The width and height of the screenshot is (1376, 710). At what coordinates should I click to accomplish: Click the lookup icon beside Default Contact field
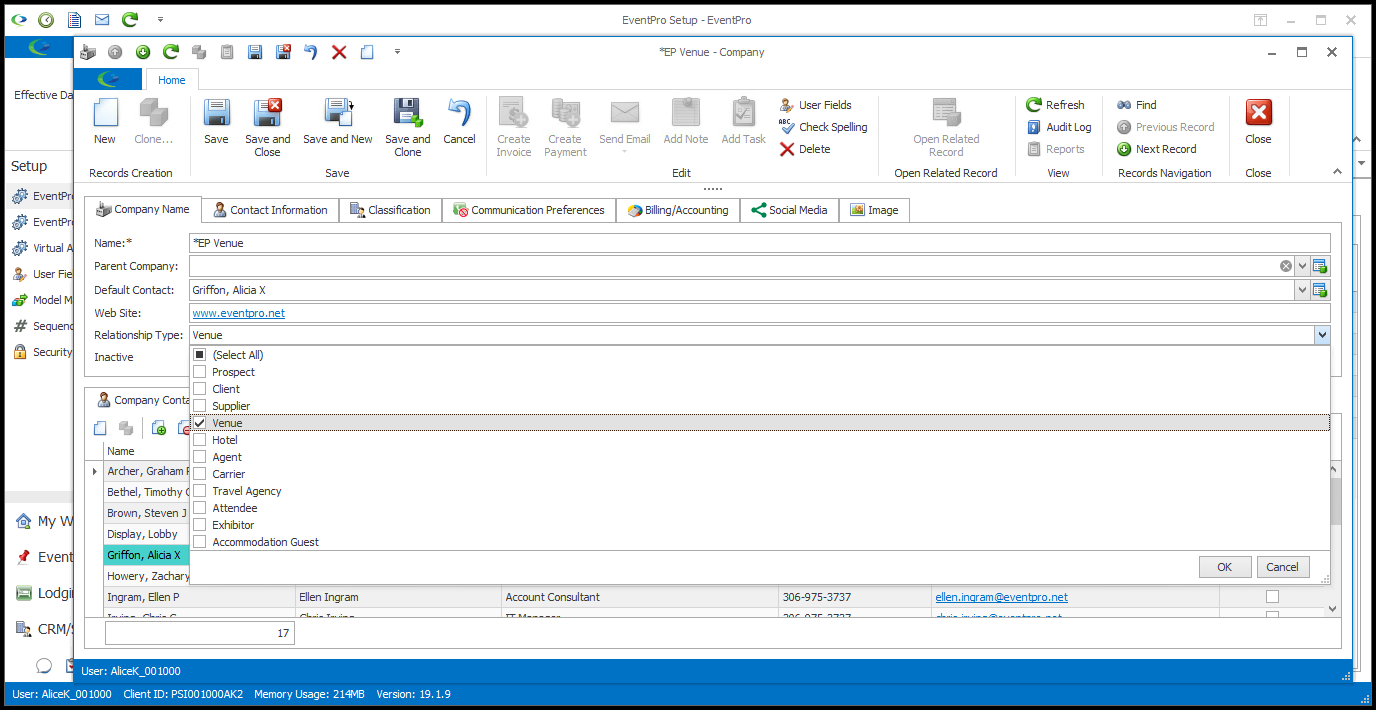click(x=1320, y=290)
